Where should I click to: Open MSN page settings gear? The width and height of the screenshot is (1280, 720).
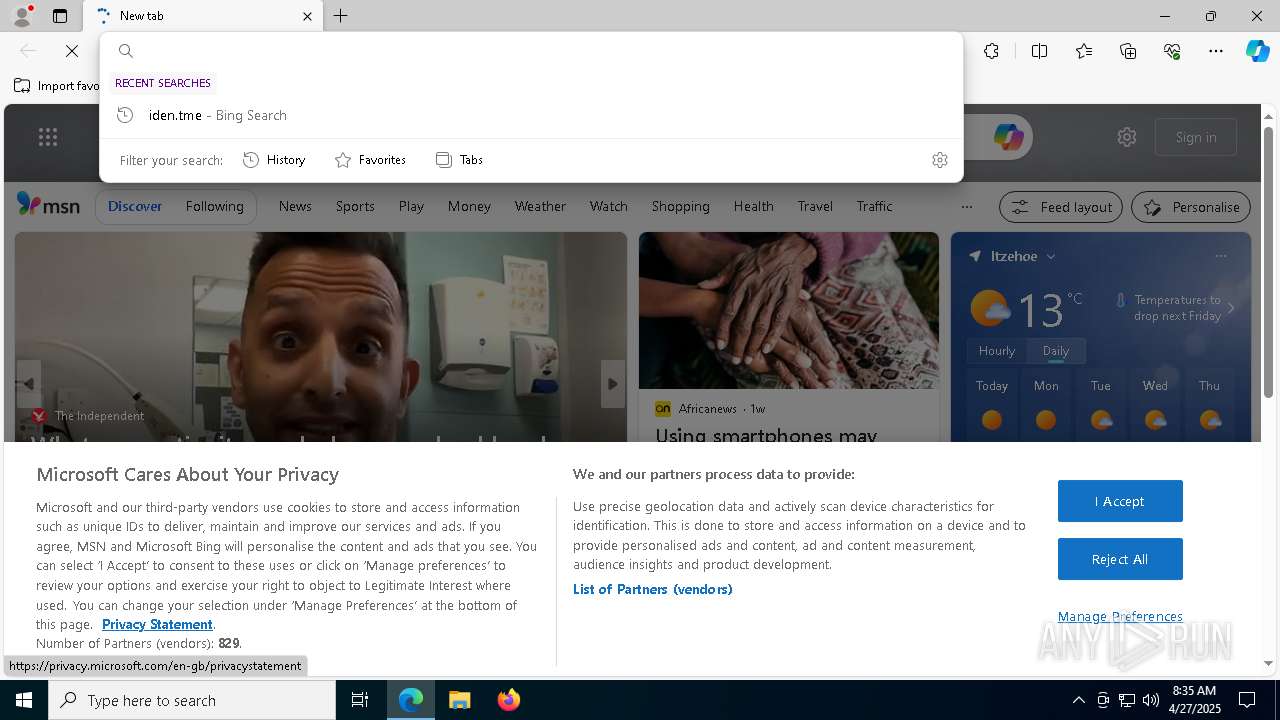pyautogui.click(x=1127, y=137)
